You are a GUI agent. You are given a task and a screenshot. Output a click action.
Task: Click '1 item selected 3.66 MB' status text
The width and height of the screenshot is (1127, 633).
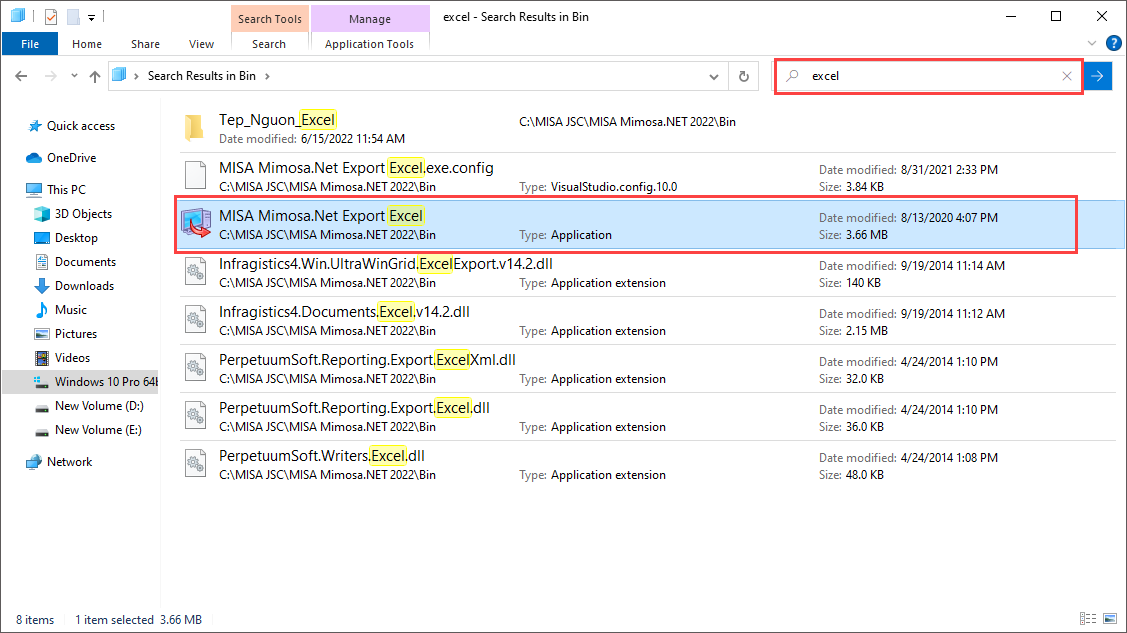[139, 620]
